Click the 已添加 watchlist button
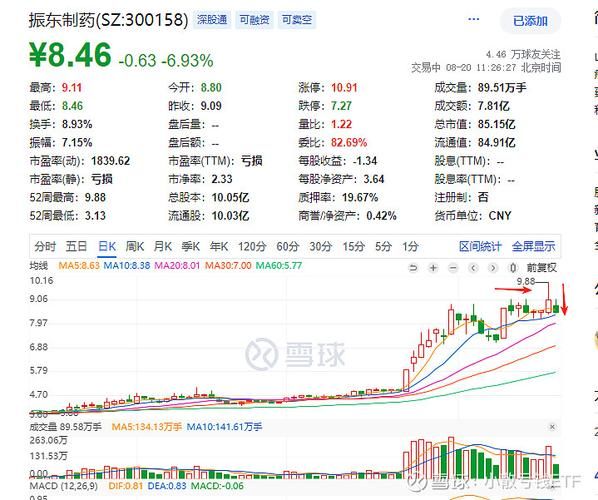The width and height of the screenshot is (598, 500). click(530, 21)
